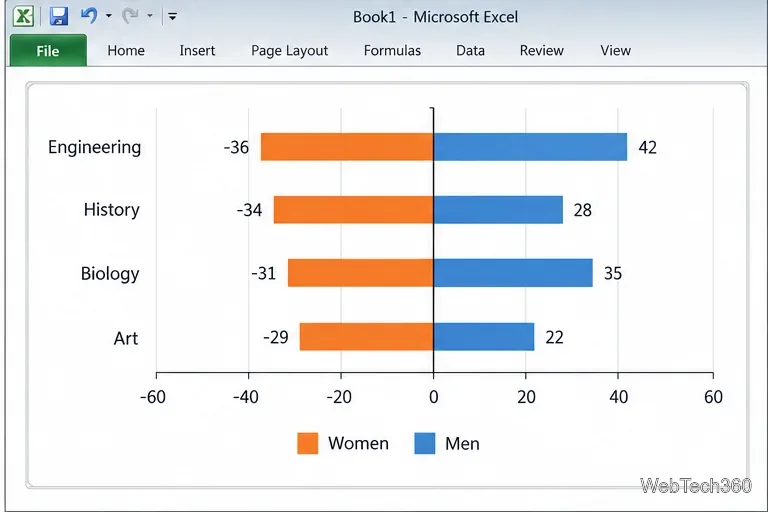Select the Data tab

point(470,50)
